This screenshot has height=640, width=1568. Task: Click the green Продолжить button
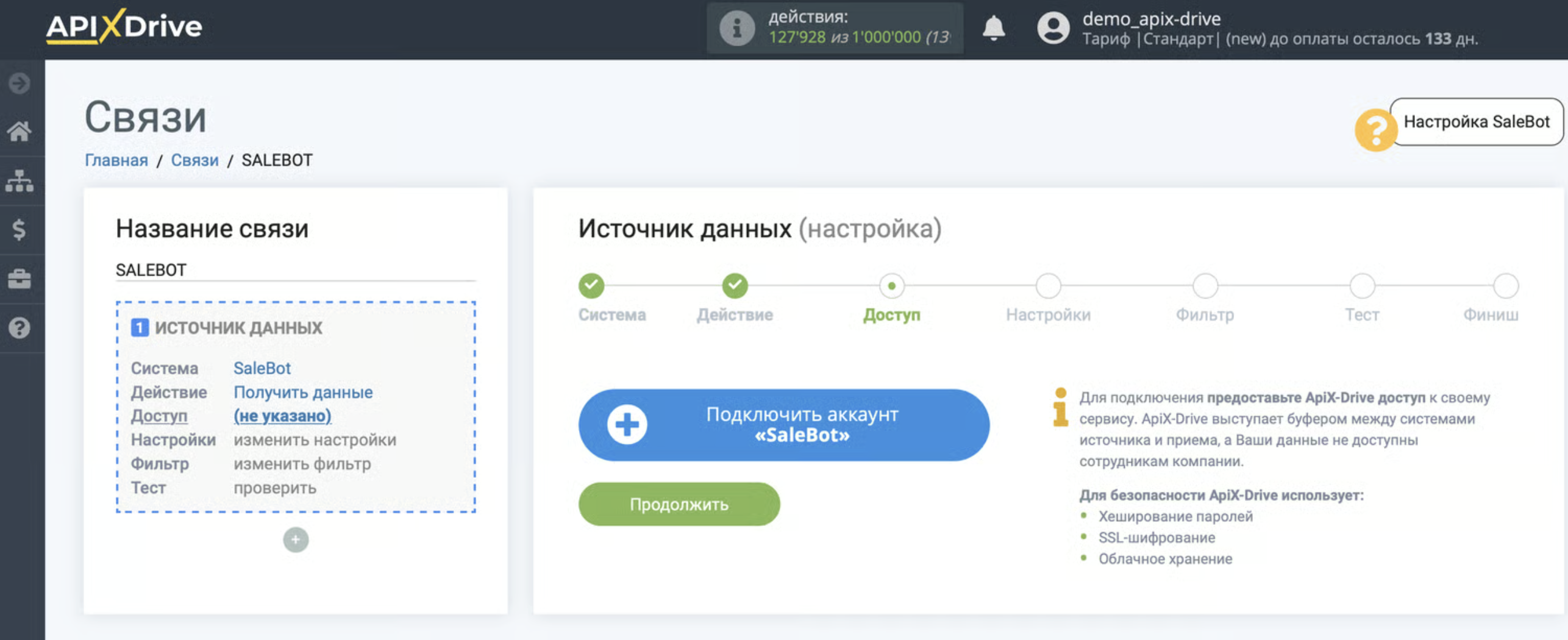679,504
